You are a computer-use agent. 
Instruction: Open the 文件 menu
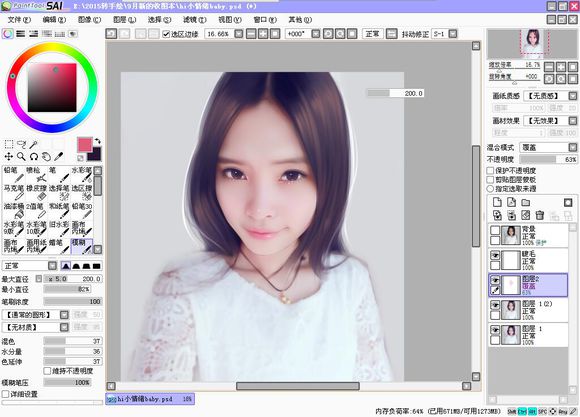[19, 20]
